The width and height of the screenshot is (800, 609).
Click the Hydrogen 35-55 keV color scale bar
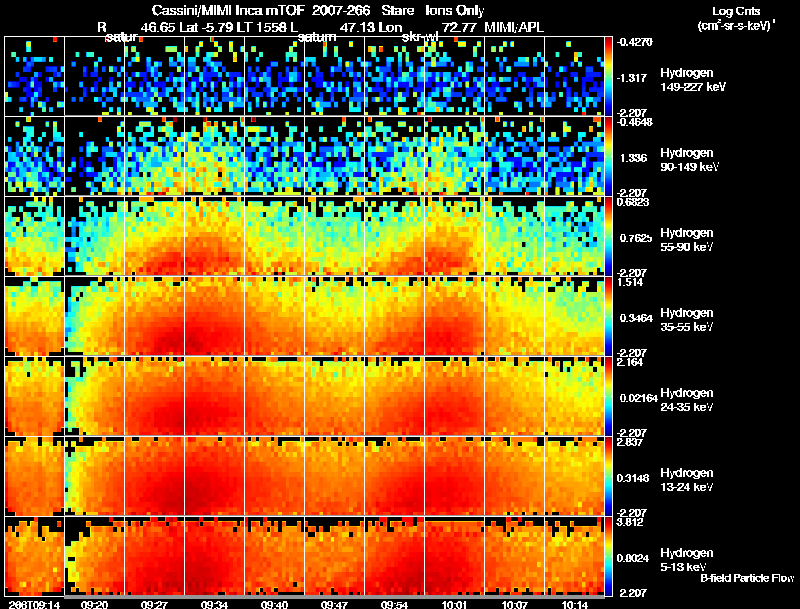608,316
